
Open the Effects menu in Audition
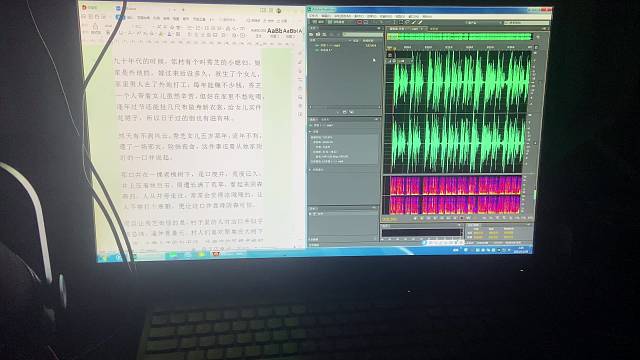click(x=371, y=16)
